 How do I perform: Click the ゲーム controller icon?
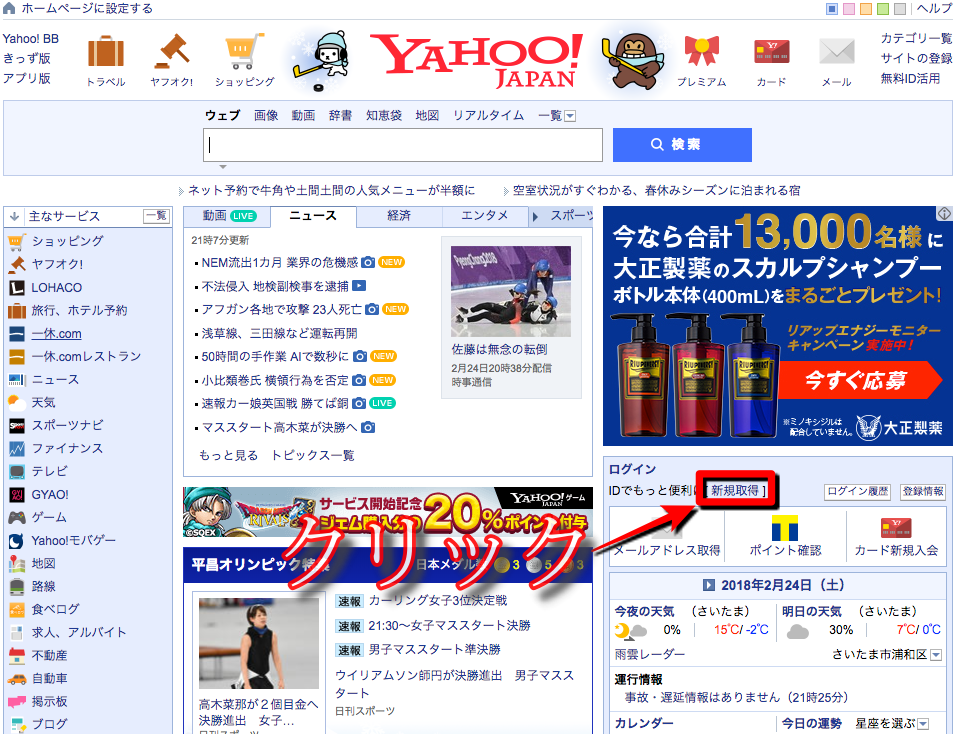[16, 518]
